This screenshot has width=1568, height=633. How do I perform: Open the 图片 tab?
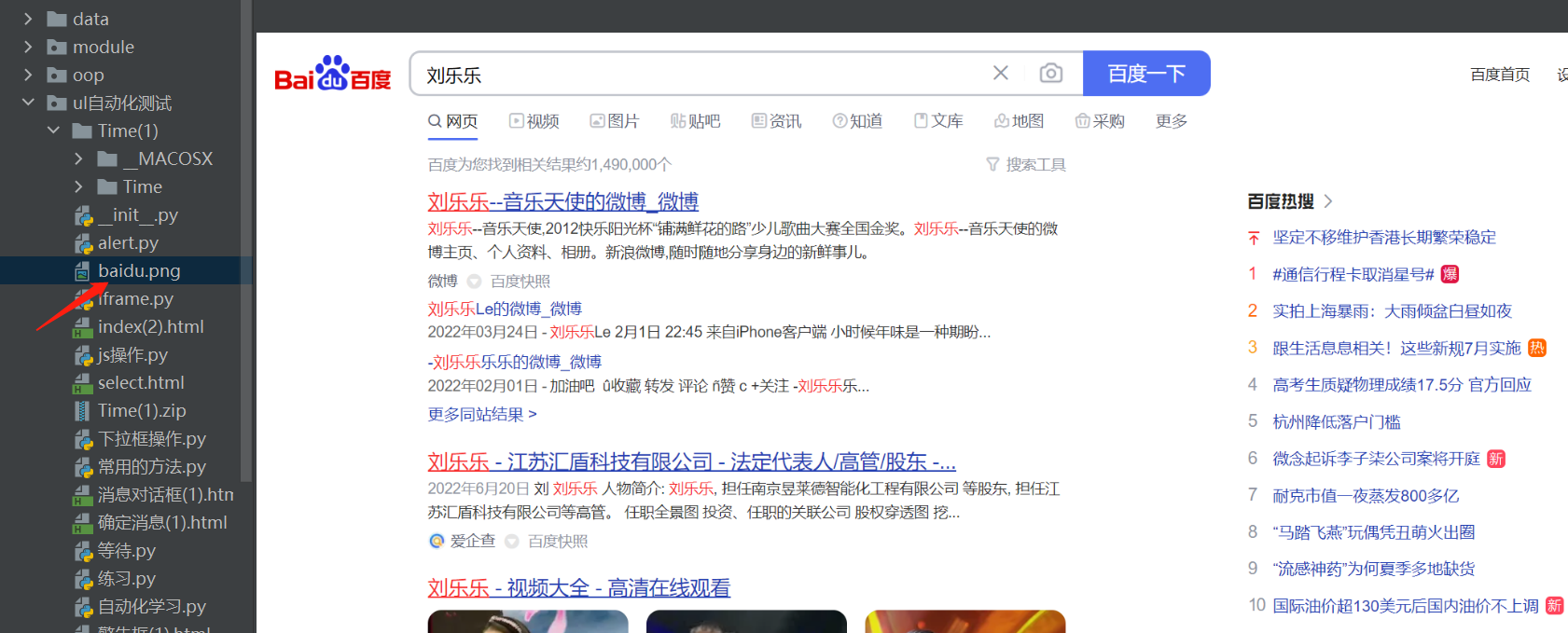(614, 121)
